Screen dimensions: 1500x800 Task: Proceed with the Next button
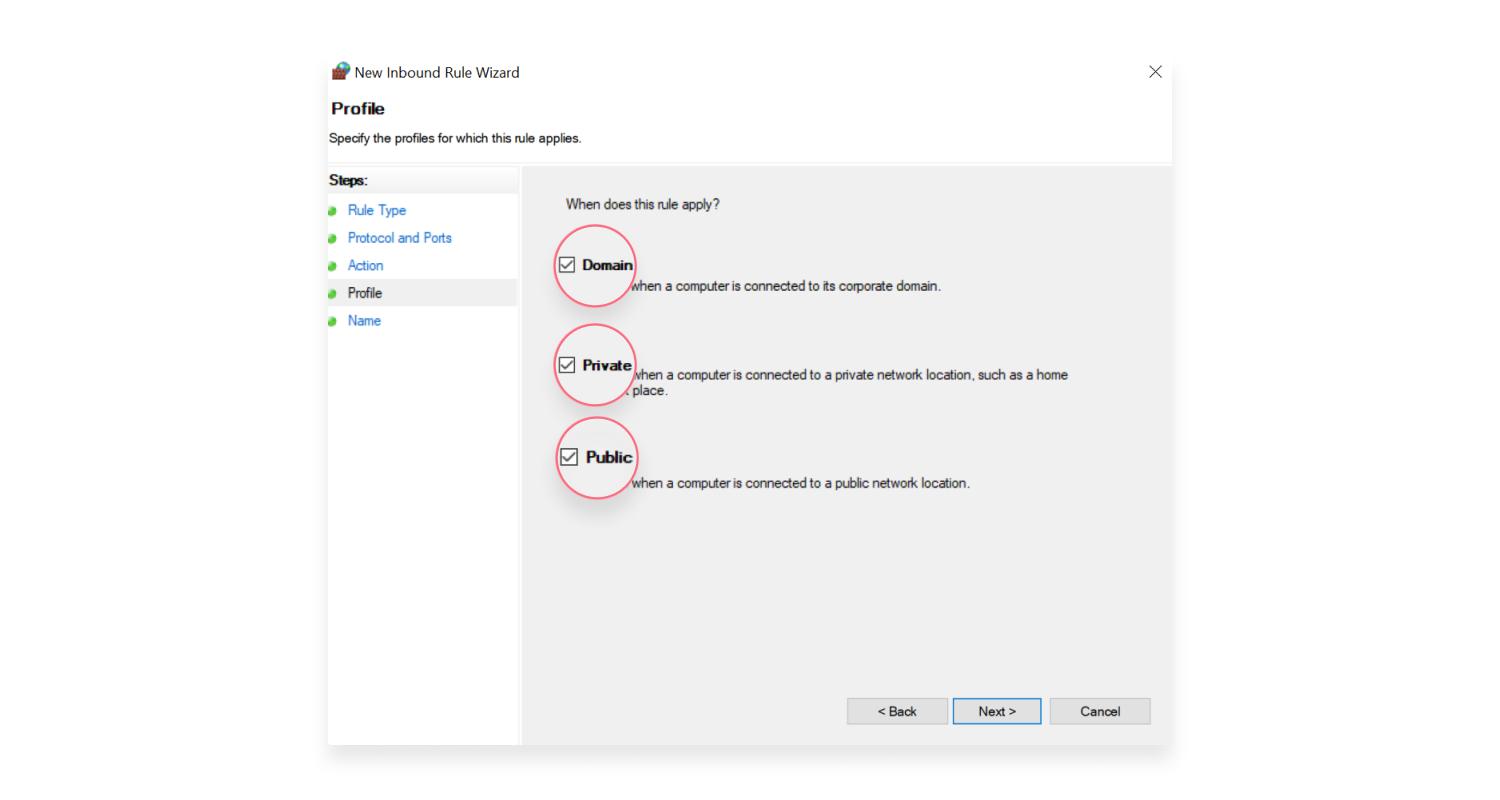tap(997, 711)
